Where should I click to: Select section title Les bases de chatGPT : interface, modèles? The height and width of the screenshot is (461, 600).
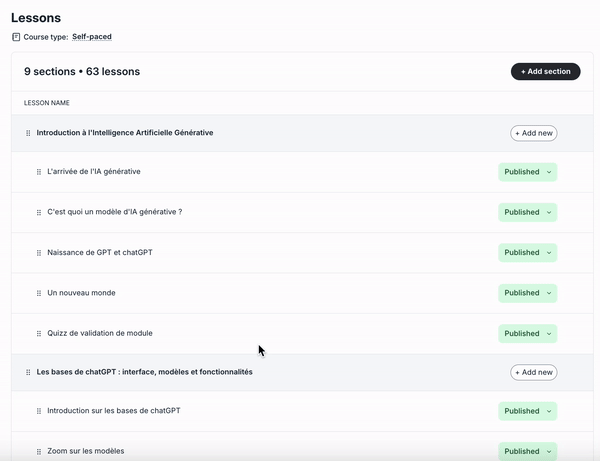pos(144,372)
